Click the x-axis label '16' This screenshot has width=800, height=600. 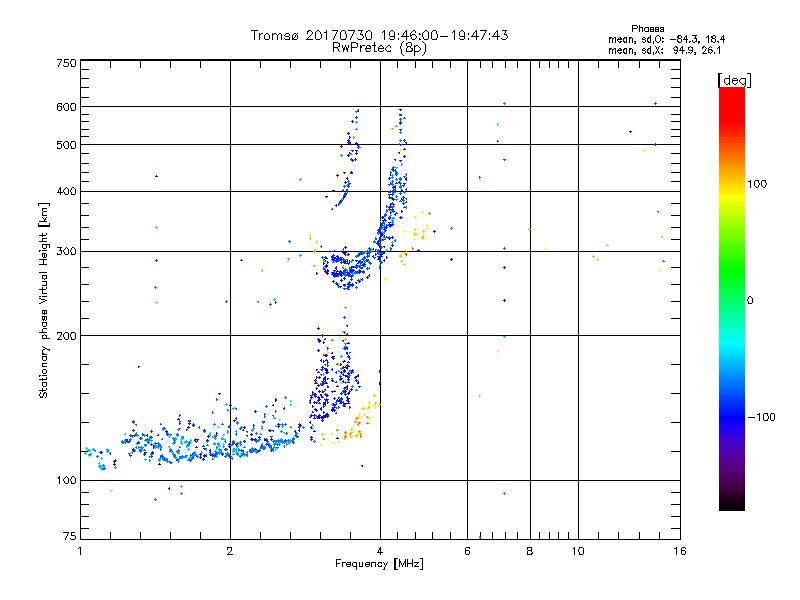pos(680,551)
